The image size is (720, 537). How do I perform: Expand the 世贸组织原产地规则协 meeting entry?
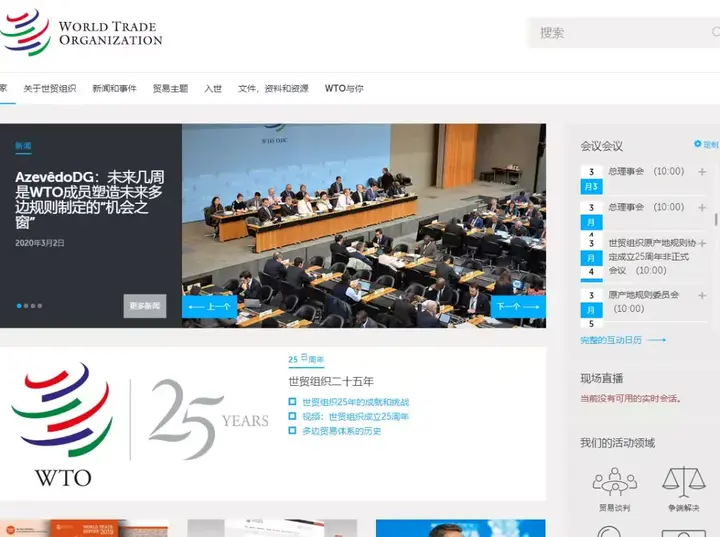pos(702,243)
